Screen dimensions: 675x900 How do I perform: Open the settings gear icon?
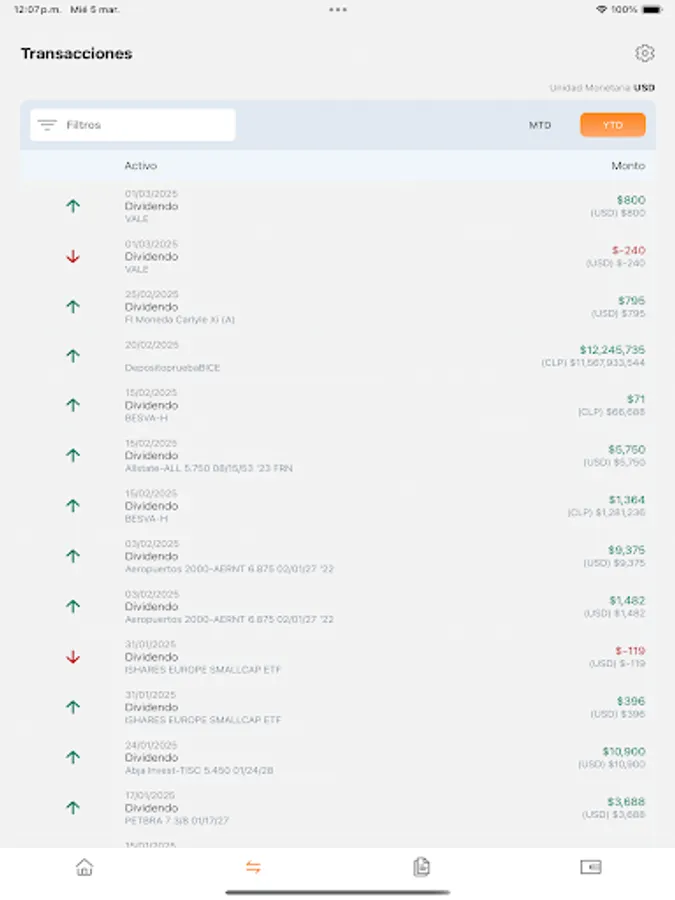click(x=645, y=53)
